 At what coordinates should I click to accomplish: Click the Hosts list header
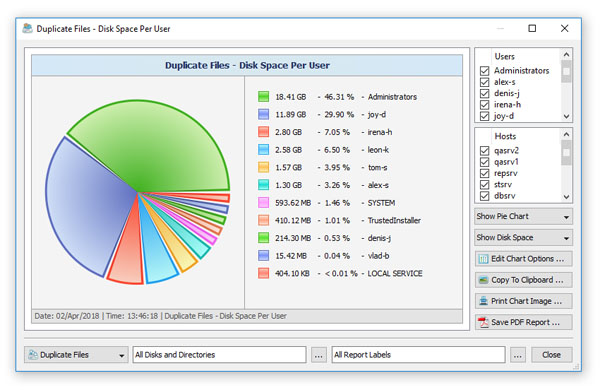tap(505, 136)
